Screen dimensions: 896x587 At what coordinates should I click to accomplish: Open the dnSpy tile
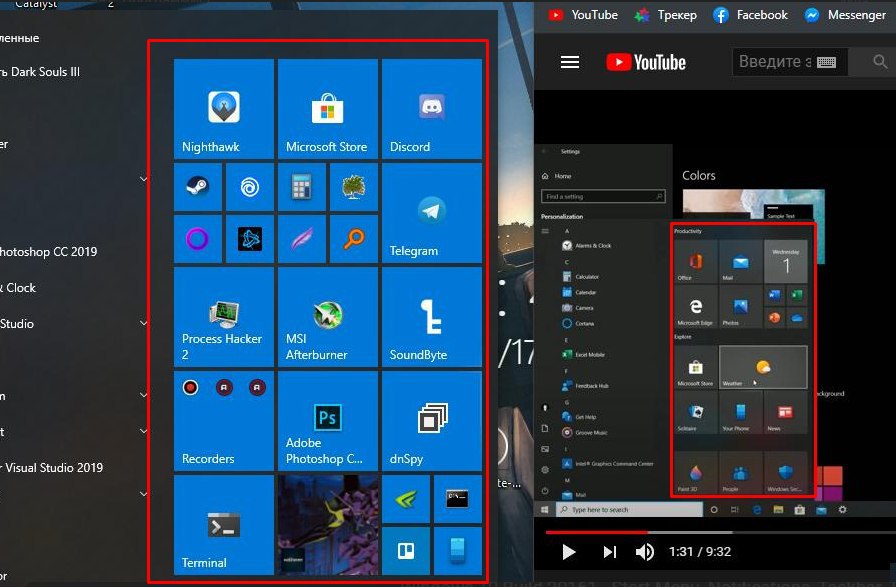pos(431,421)
